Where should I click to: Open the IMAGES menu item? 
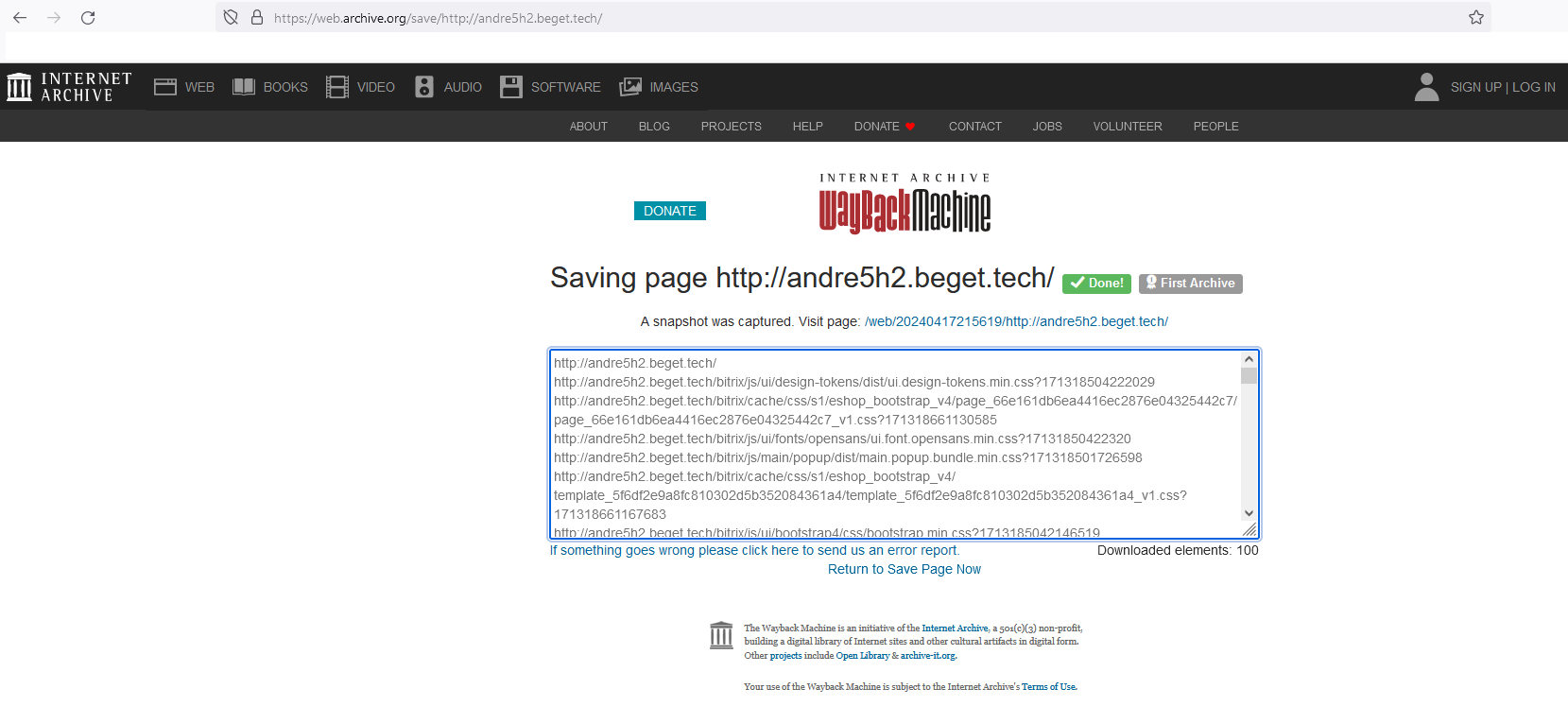point(674,87)
